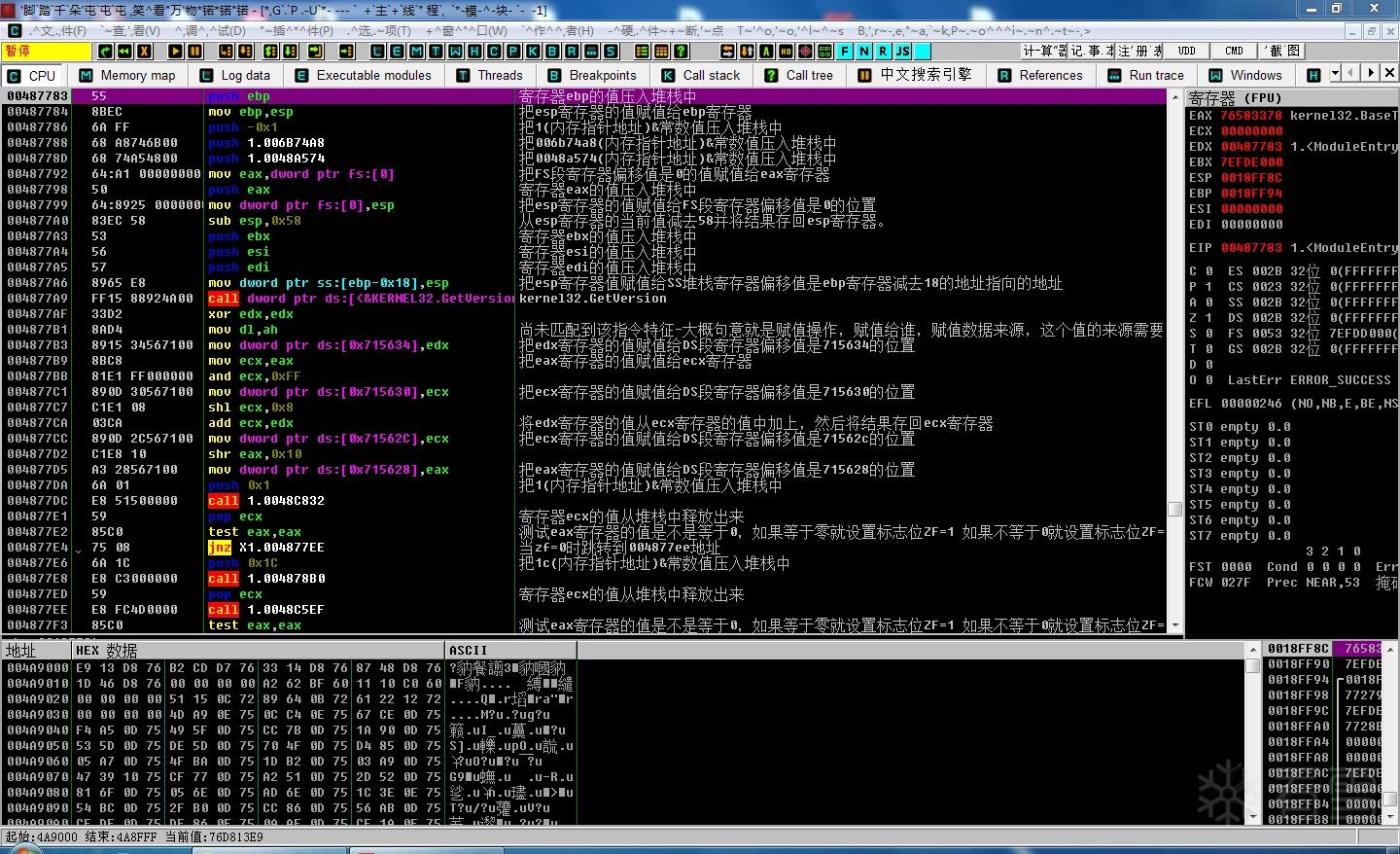Screen dimensions: 1400x854
Task: Open the 插件(P) menu
Action: 297,31
